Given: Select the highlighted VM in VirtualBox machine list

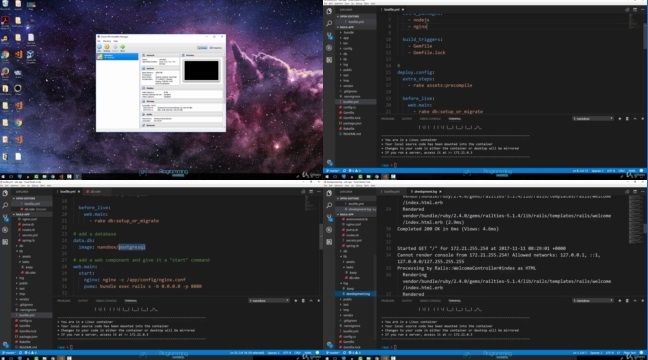Looking at the screenshot, I should pos(117,56).
